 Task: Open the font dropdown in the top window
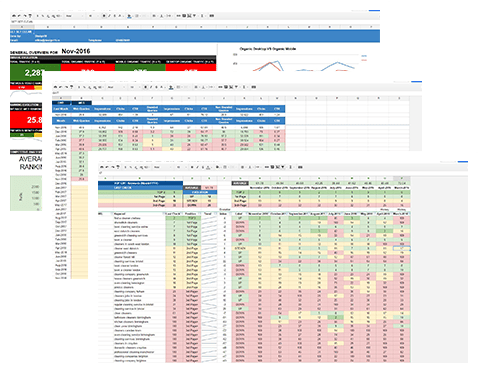pyautogui.click(x=74, y=16)
